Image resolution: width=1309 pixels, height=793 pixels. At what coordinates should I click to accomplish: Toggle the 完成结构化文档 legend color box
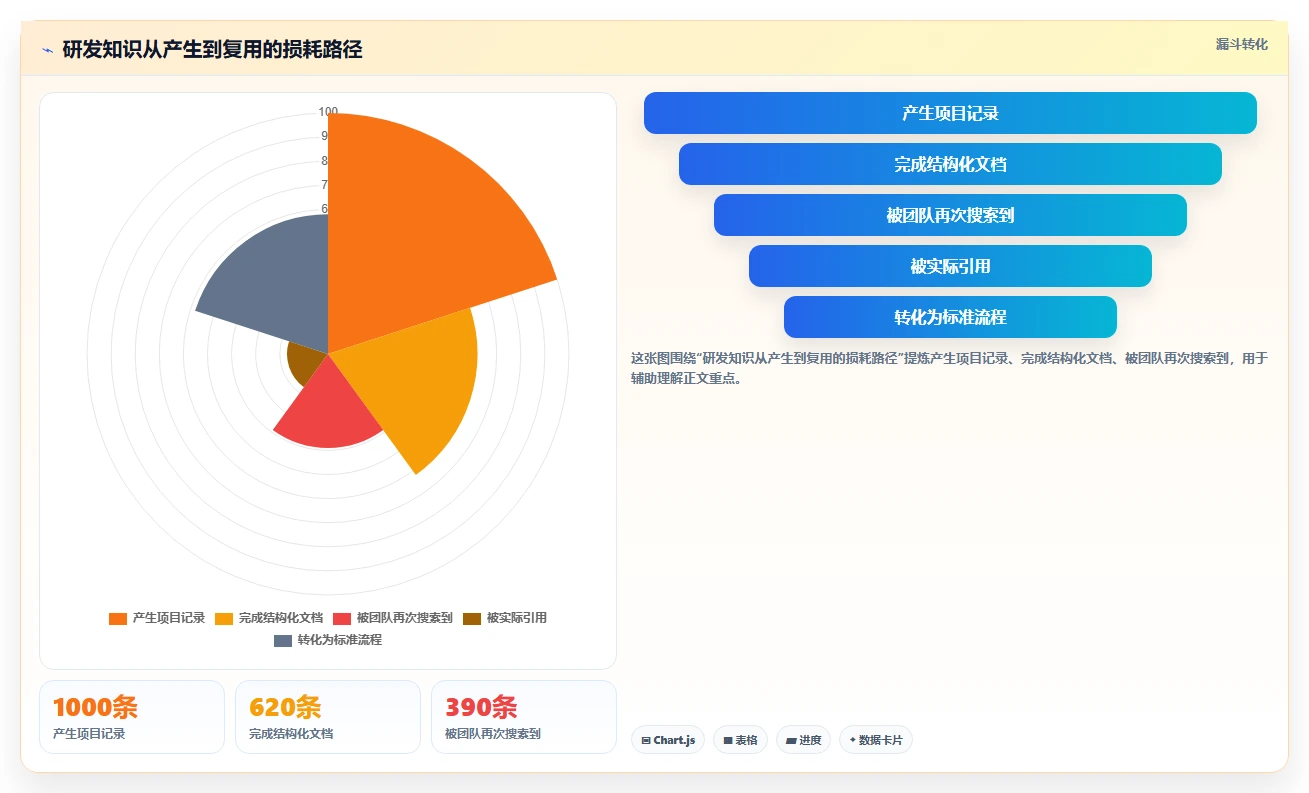[224, 618]
